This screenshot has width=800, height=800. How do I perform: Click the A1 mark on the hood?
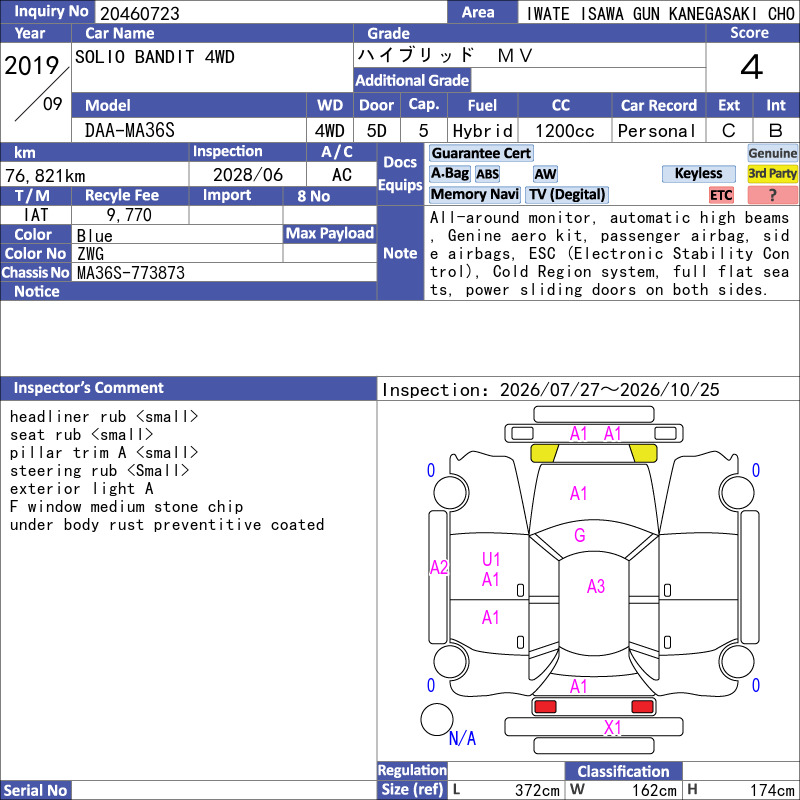(578, 493)
